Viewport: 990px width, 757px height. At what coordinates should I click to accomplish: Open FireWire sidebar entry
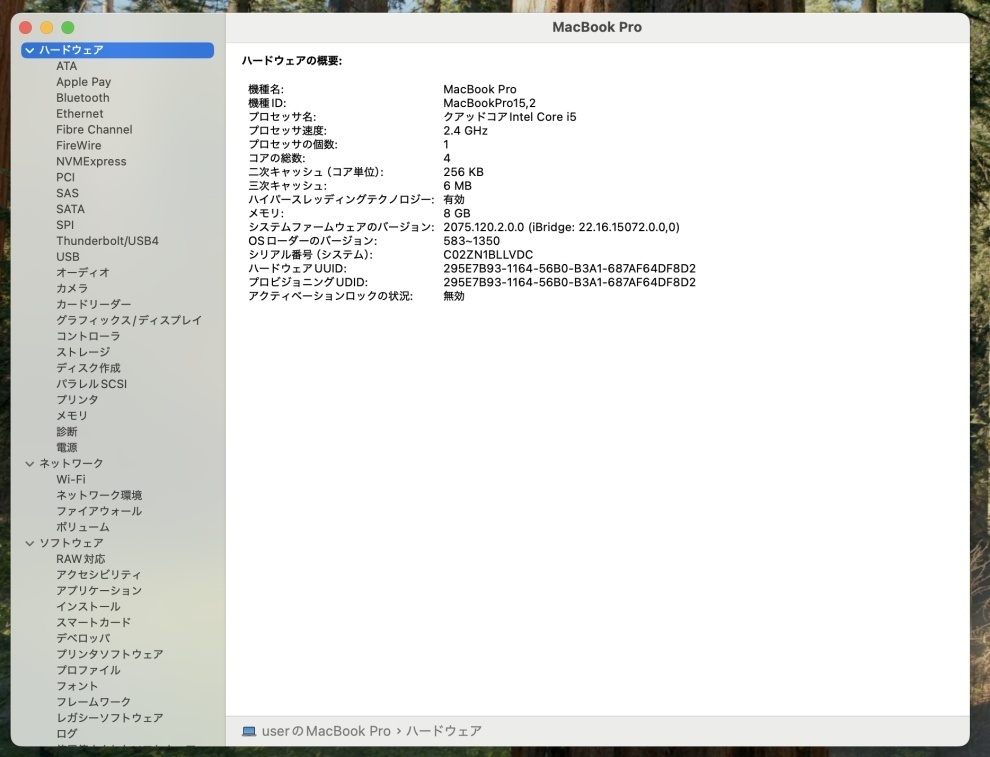tap(78, 145)
